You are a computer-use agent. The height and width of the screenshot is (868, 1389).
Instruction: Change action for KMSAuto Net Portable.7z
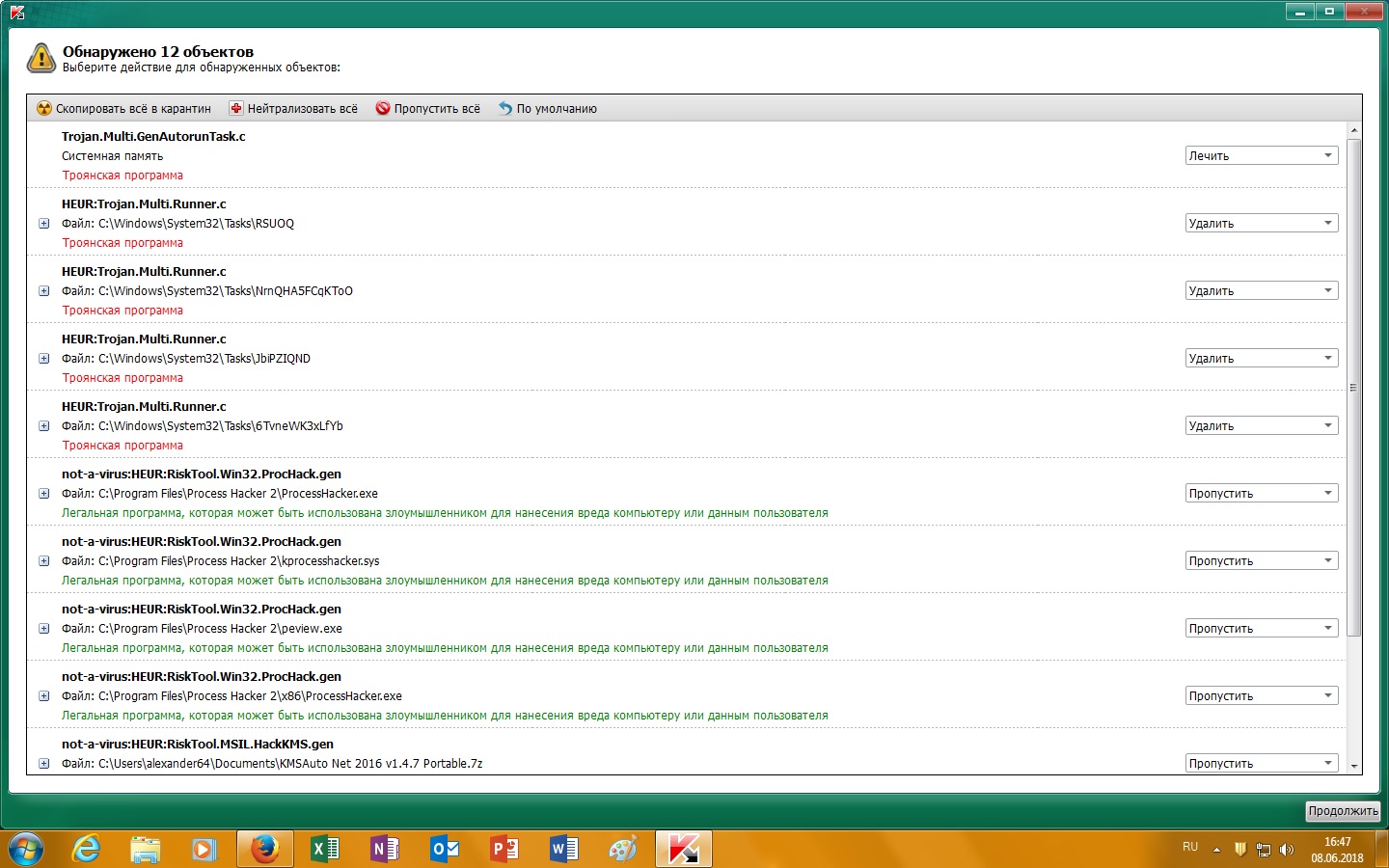point(1261,764)
